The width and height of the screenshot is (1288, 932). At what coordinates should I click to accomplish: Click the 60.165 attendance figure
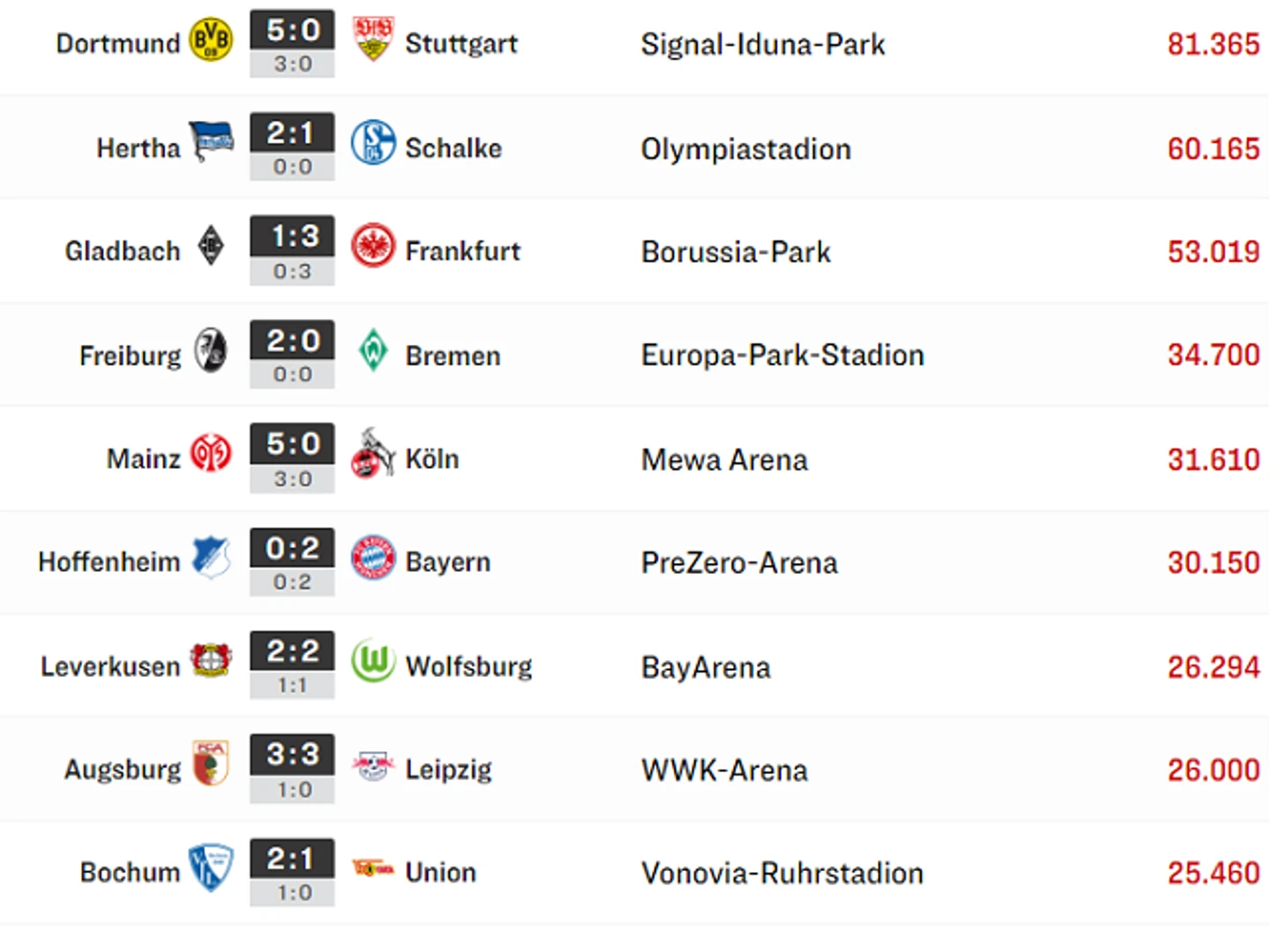1213,149
